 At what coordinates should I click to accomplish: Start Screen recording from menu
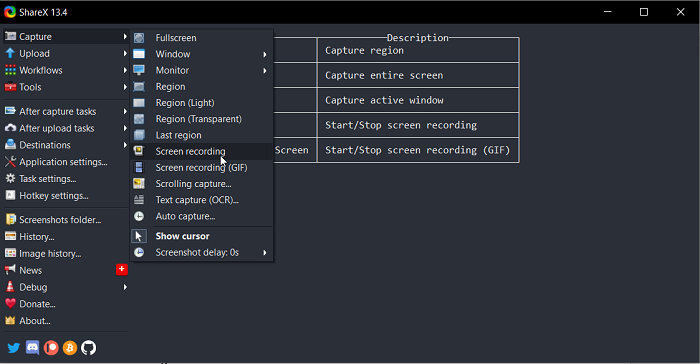[202, 151]
